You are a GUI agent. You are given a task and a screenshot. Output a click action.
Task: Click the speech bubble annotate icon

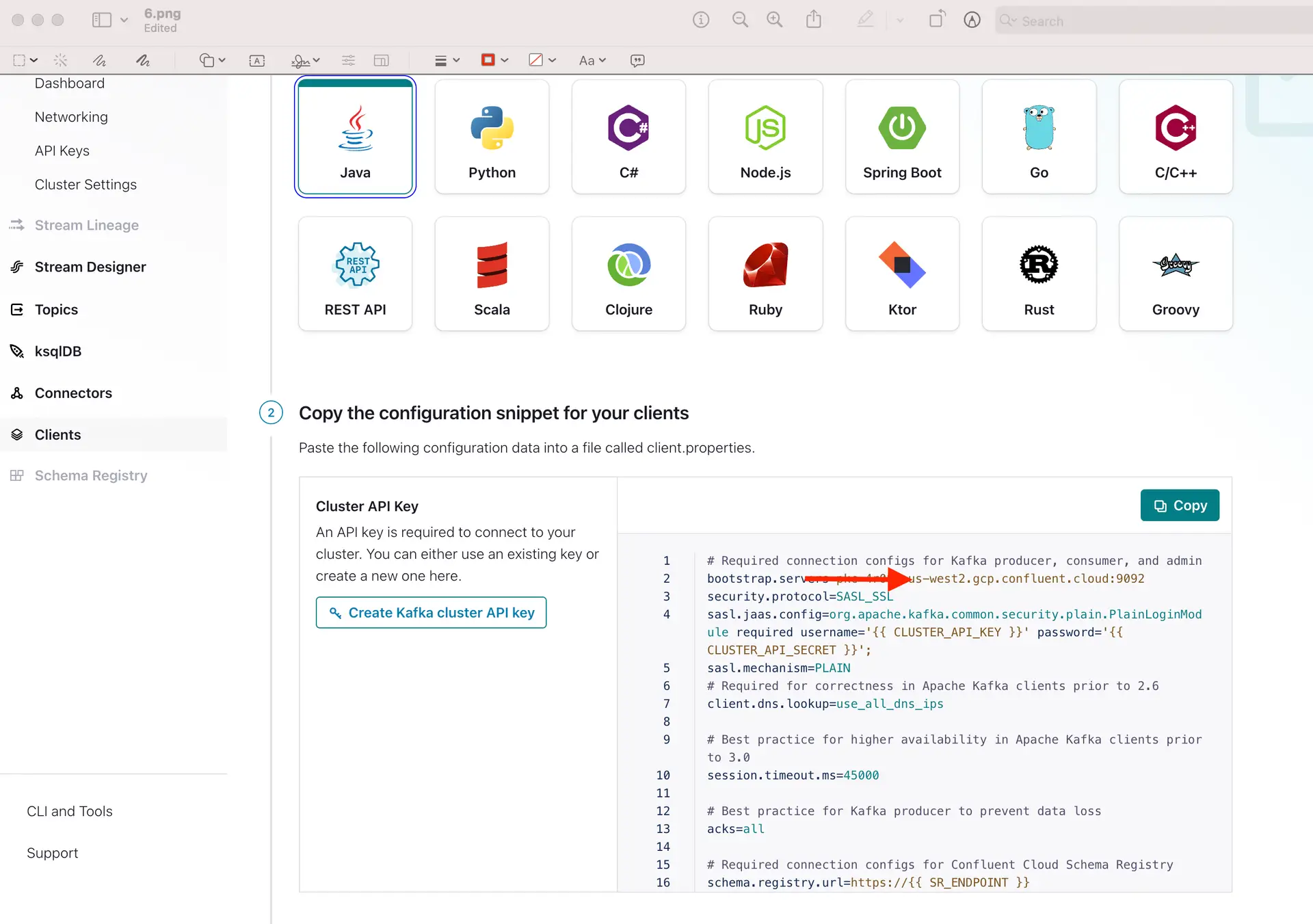point(637,60)
